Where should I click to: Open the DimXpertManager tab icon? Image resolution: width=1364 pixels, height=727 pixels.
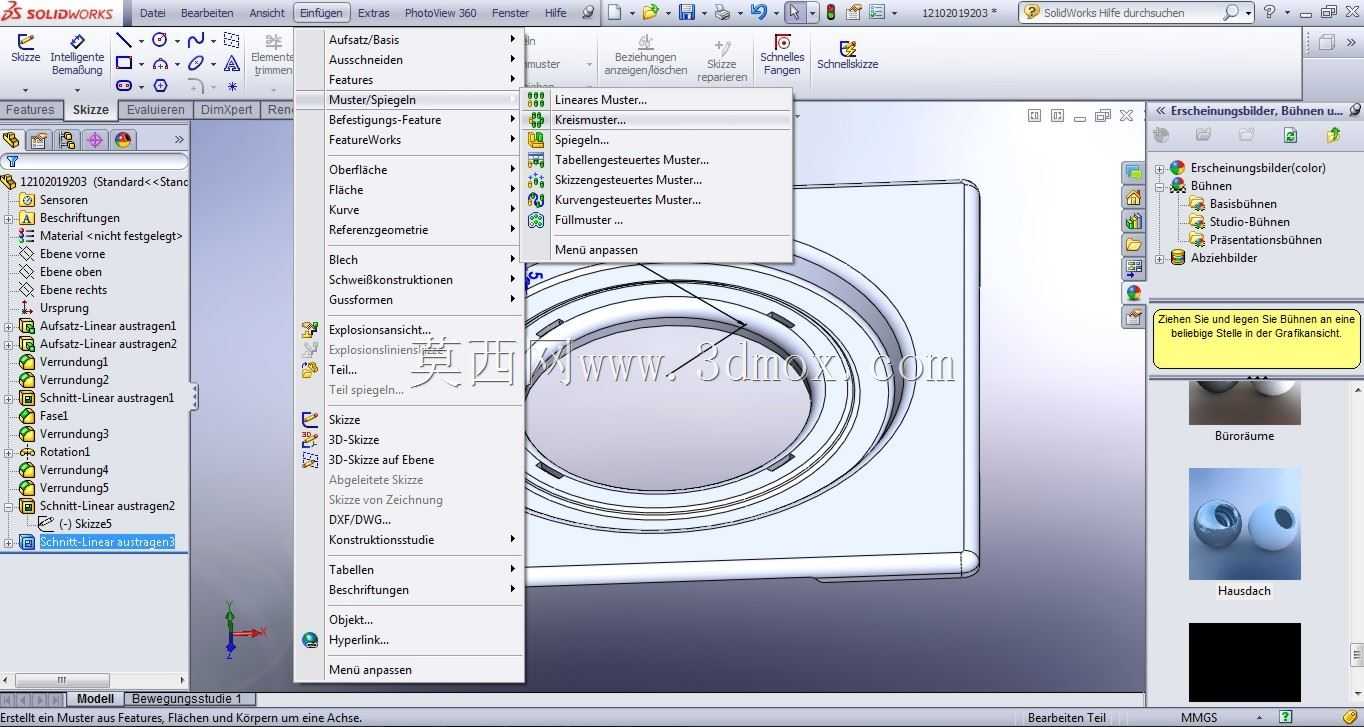point(95,140)
